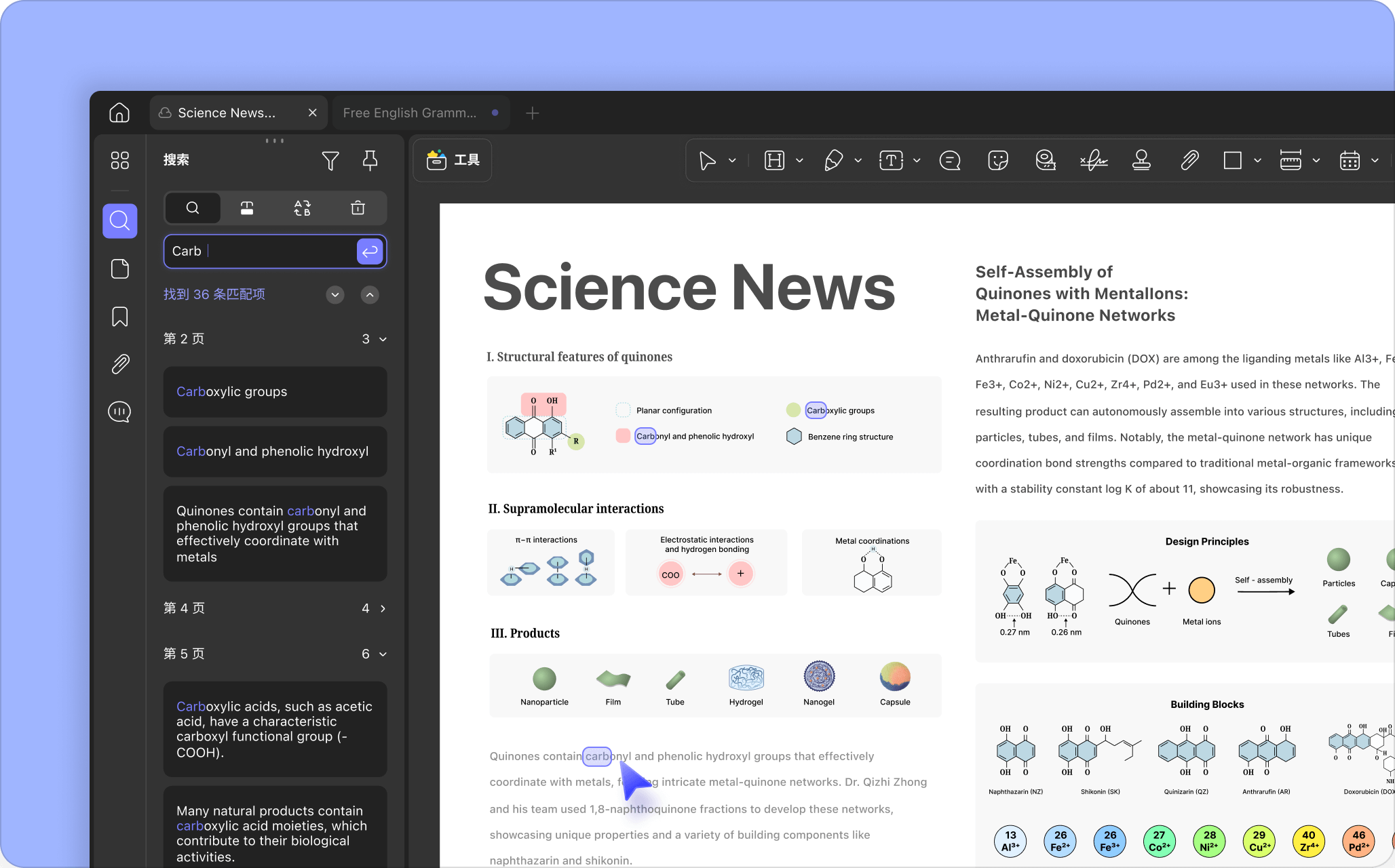Viewport: 1395px width, 868px height.
Task: Pin the search panel
Action: pos(370,161)
